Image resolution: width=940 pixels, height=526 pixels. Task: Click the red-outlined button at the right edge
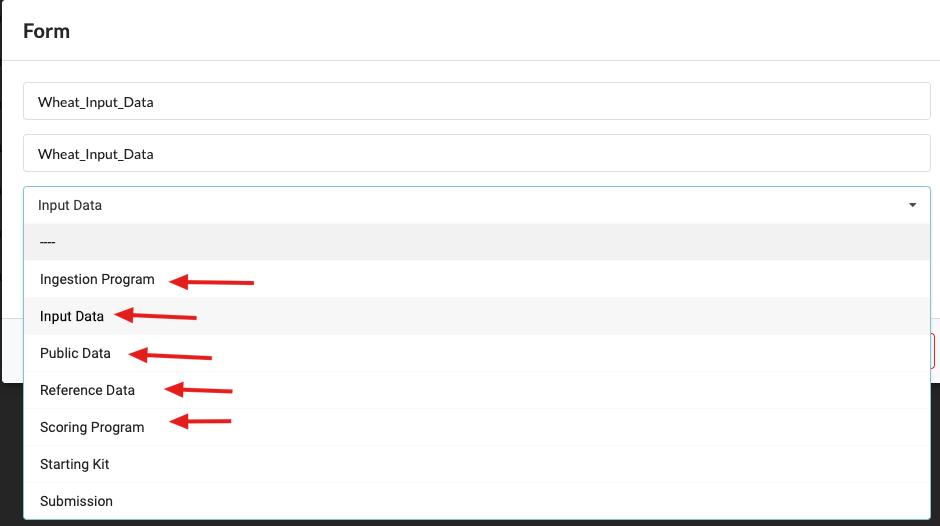[934, 351]
